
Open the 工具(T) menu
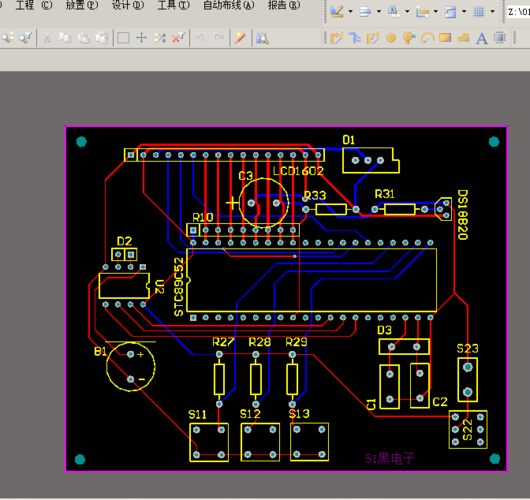[x=173, y=5]
